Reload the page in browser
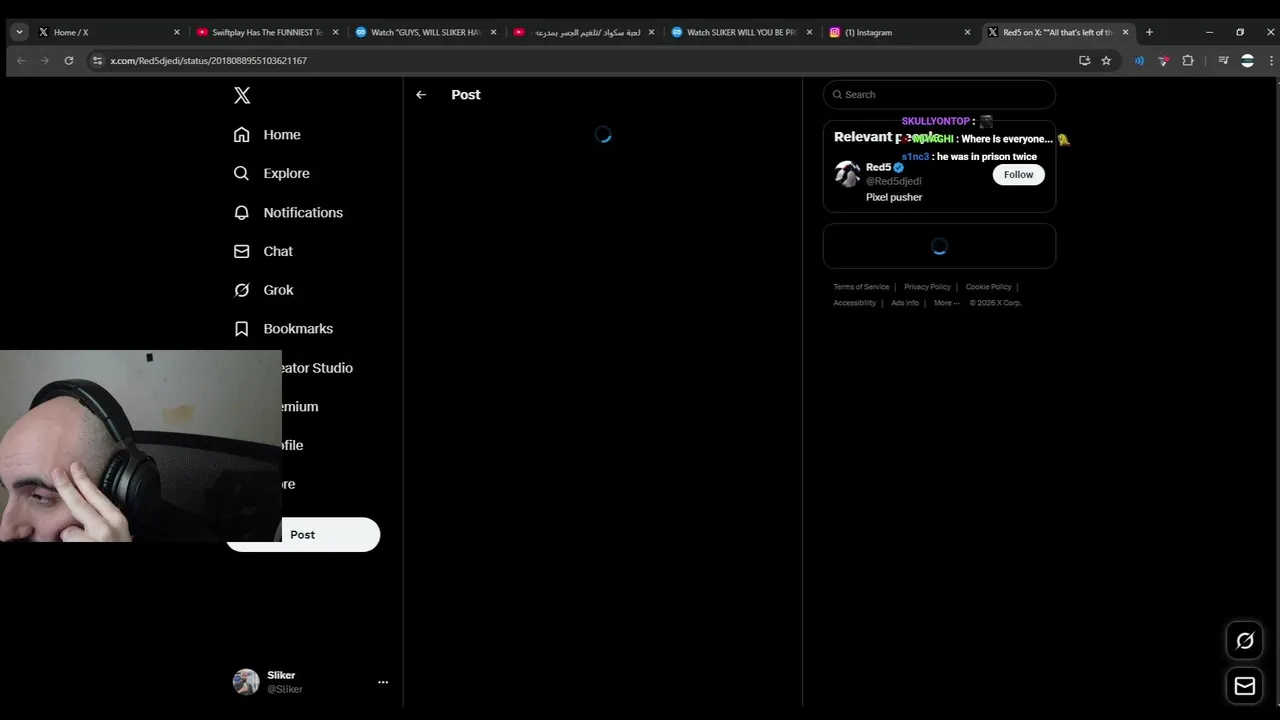 (x=68, y=60)
